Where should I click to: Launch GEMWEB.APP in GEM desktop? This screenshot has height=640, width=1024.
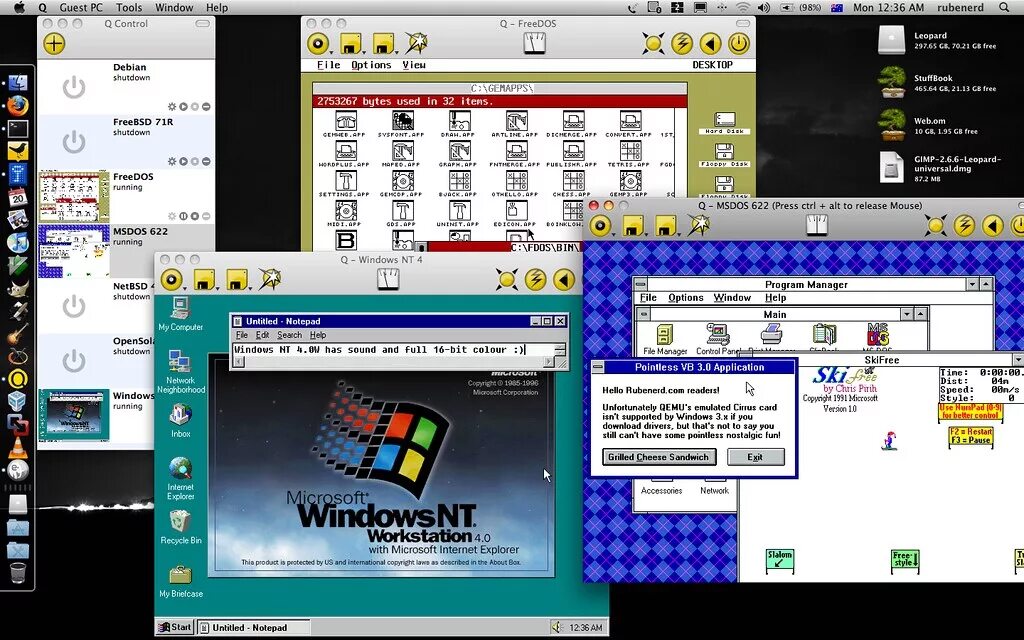click(344, 124)
